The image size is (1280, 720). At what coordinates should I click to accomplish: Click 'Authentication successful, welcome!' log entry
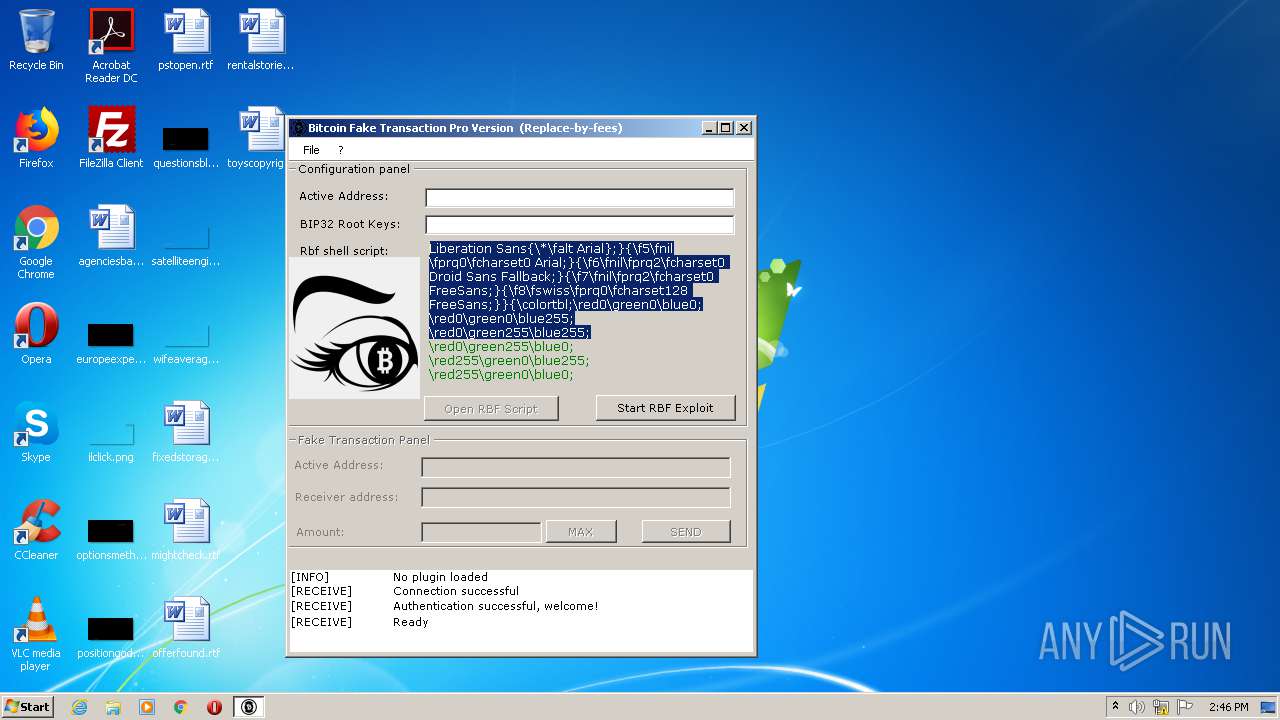click(x=495, y=606)
